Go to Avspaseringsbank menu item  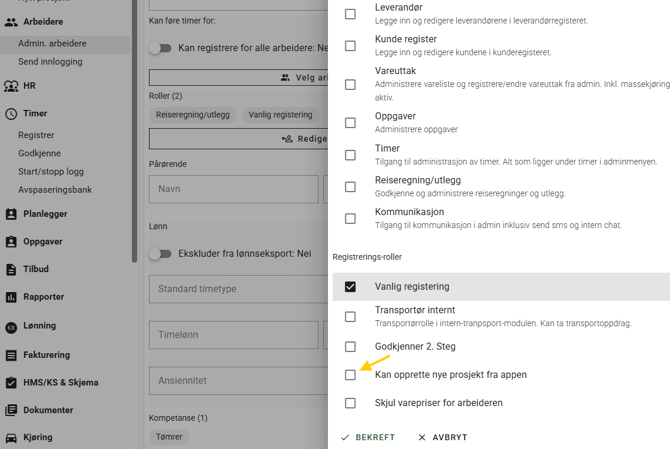[x=55, y=190]
